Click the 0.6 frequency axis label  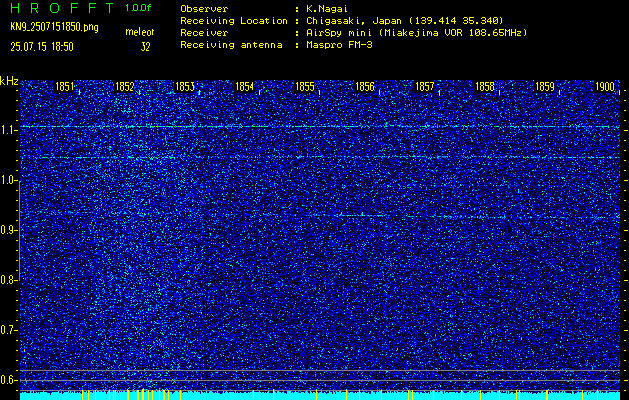7,380
